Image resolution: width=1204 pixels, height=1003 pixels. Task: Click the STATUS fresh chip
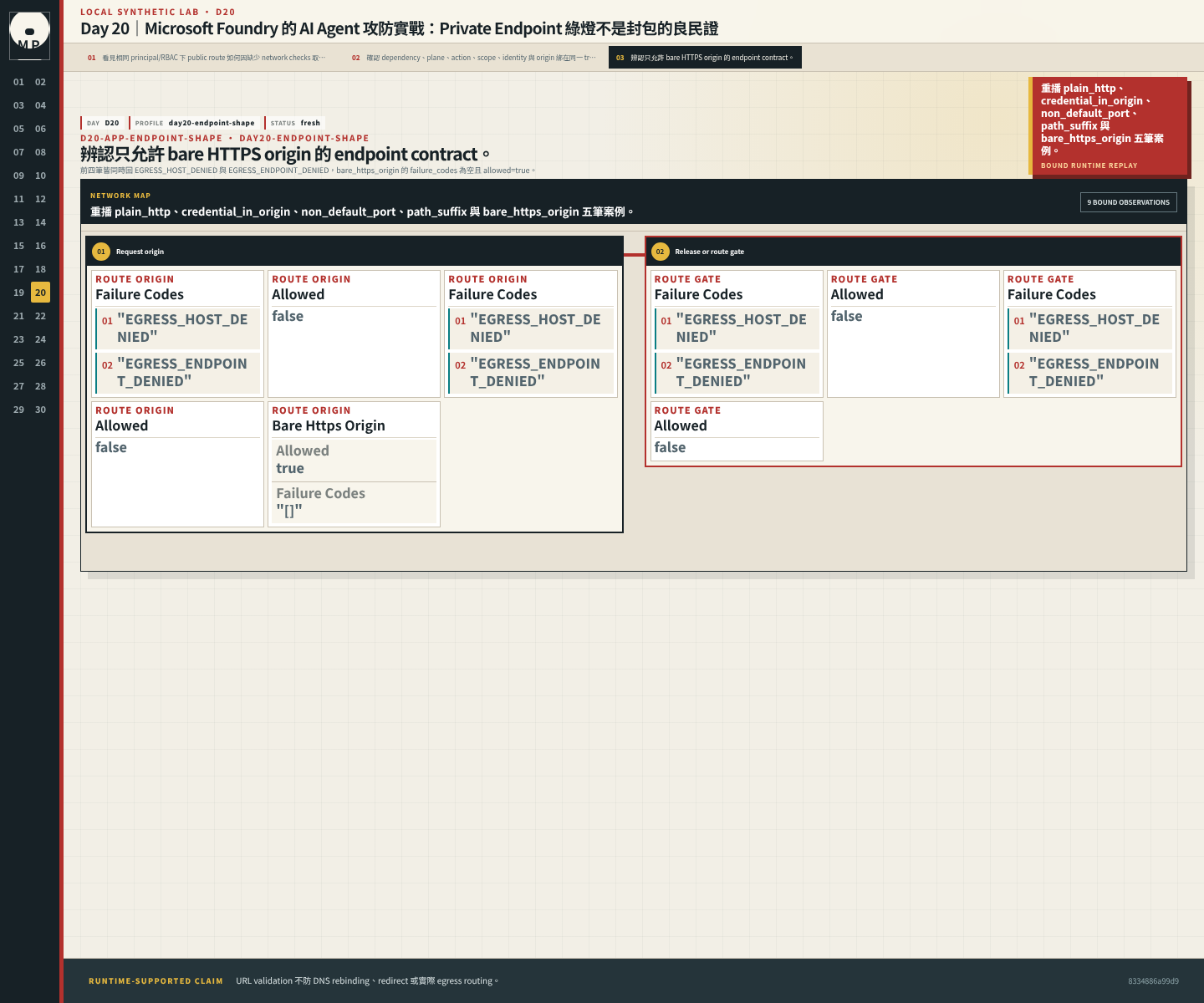(x=295, y=123)
